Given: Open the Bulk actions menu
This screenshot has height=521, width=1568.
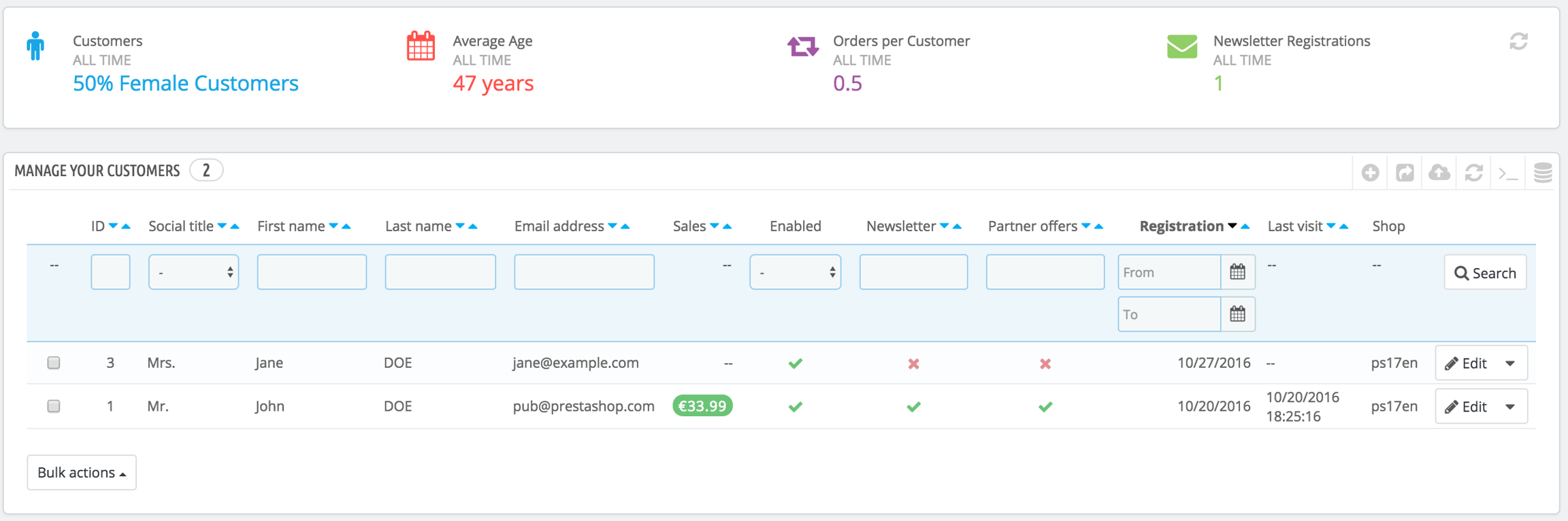Looking at the screenshot, I should click(82, 473).
